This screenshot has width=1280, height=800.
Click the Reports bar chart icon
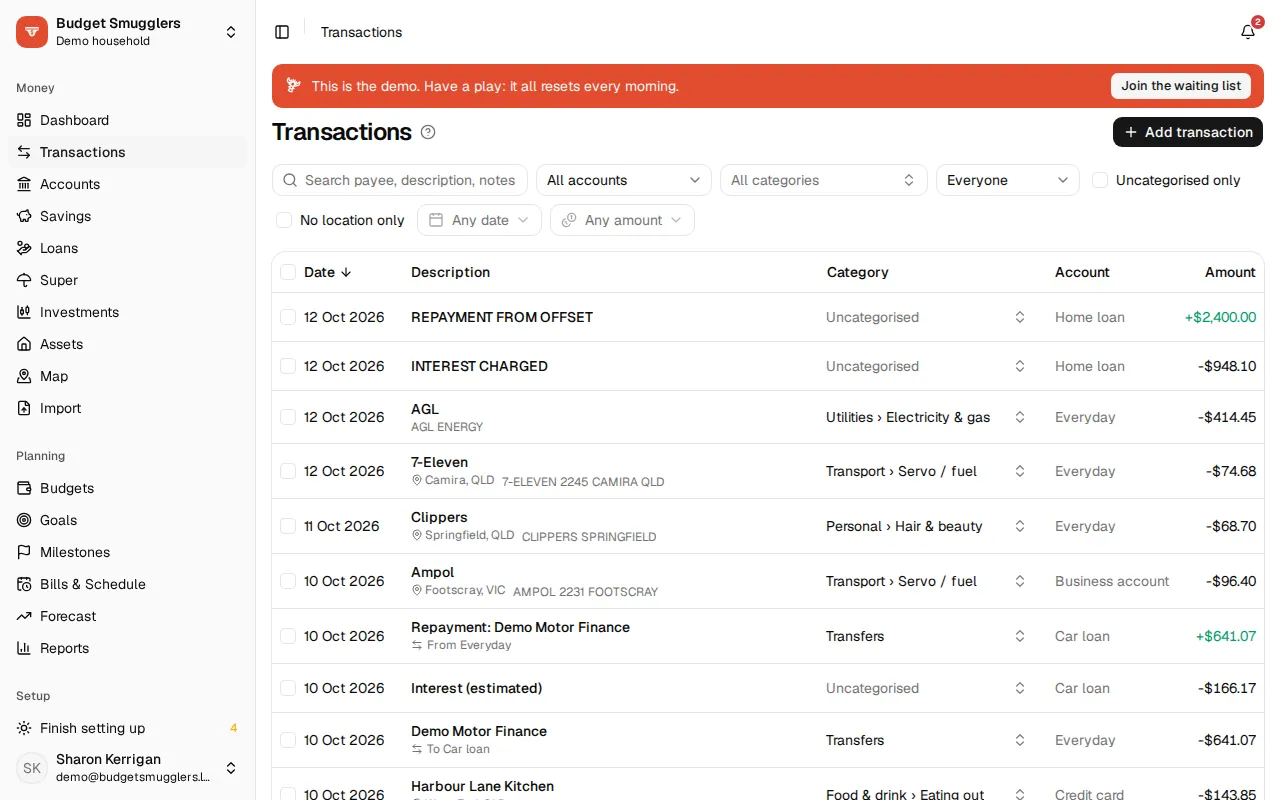[24, 648]
